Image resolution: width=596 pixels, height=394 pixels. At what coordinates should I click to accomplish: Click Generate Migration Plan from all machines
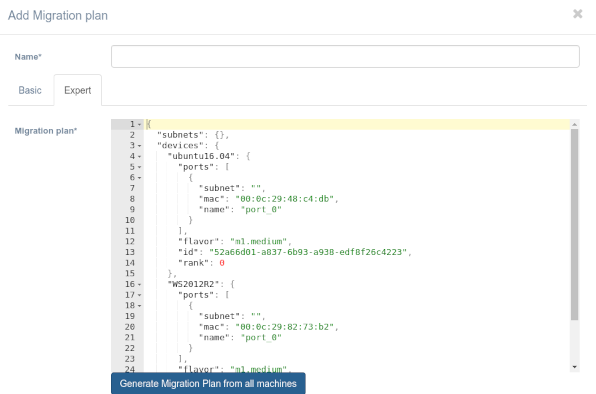click(208, 383)
